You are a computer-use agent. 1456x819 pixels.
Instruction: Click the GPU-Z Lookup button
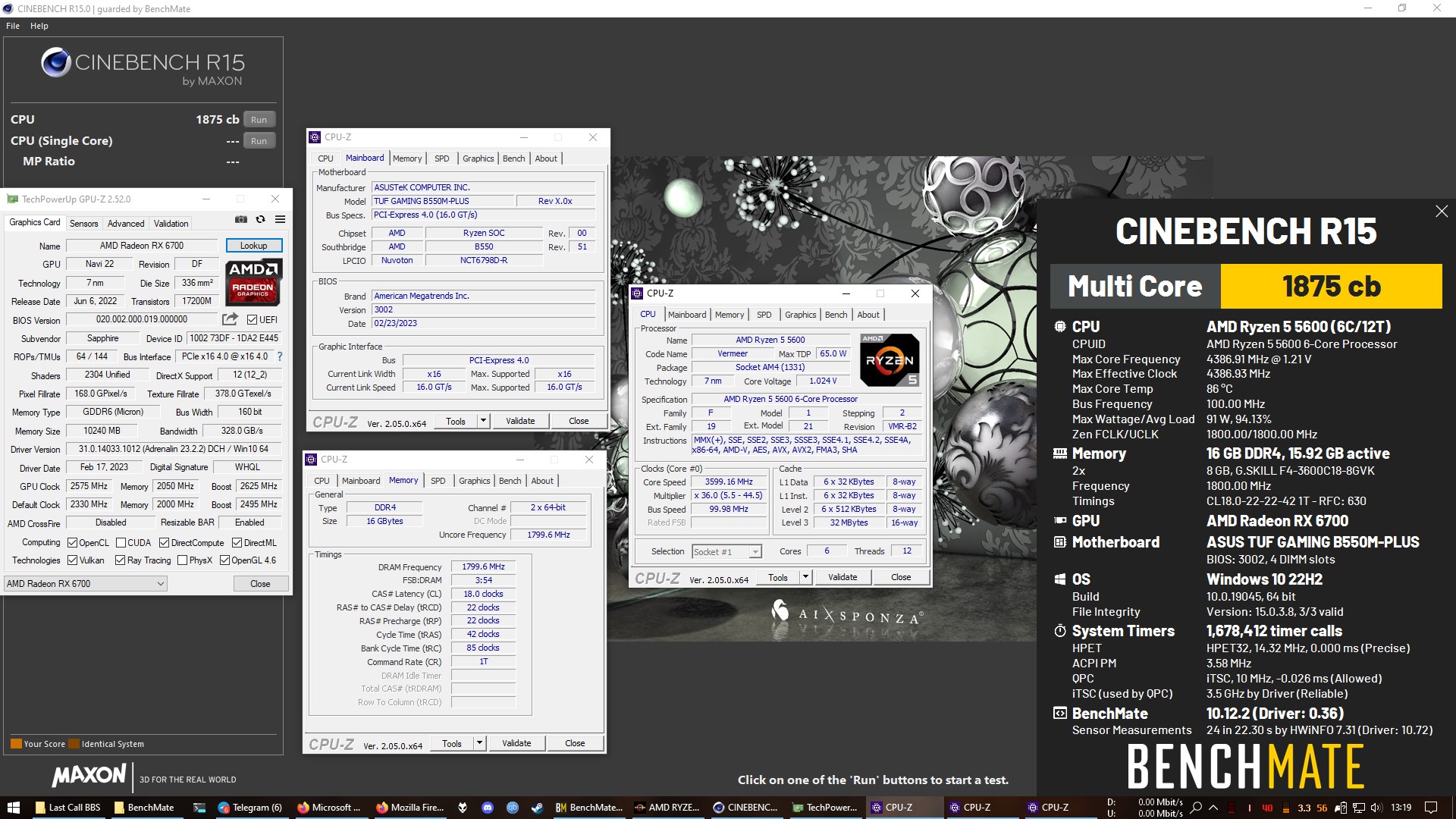254,246
